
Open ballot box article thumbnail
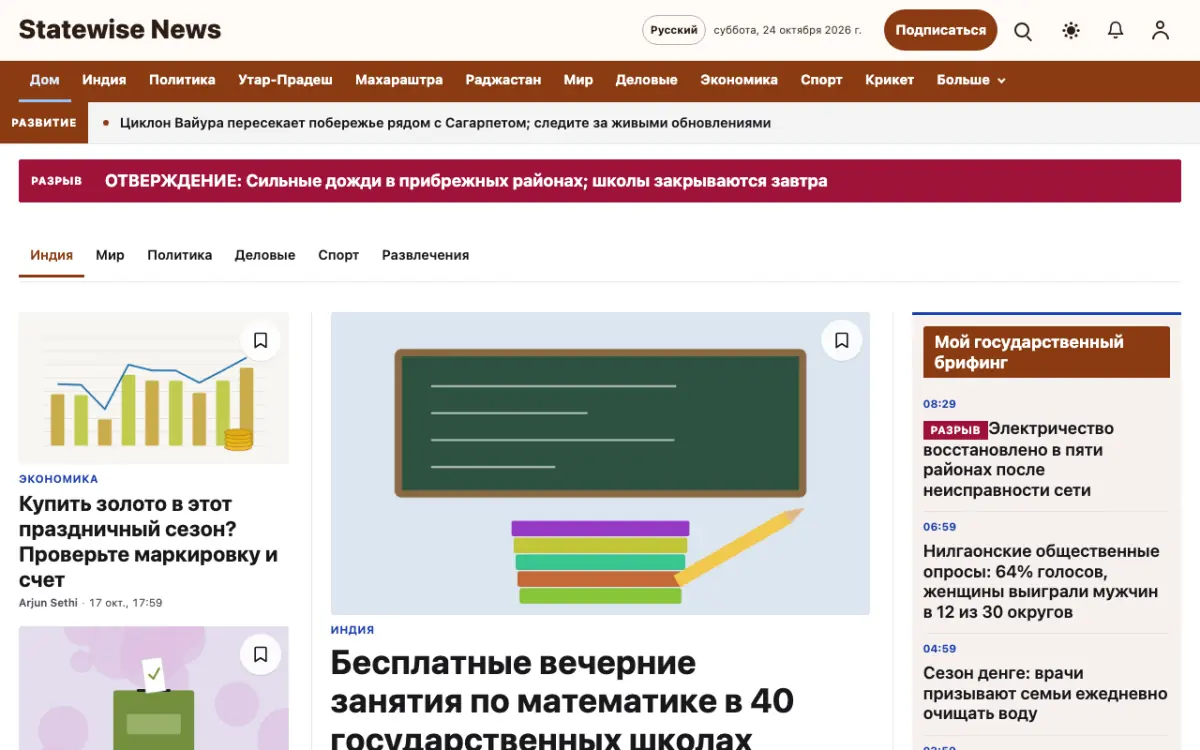[x=154, y=688]
